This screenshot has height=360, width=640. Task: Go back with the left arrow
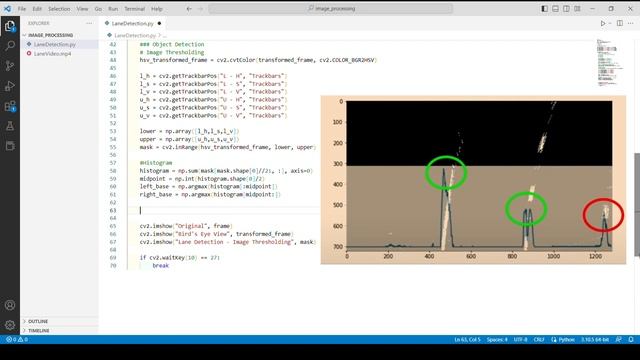pos(189,9)
